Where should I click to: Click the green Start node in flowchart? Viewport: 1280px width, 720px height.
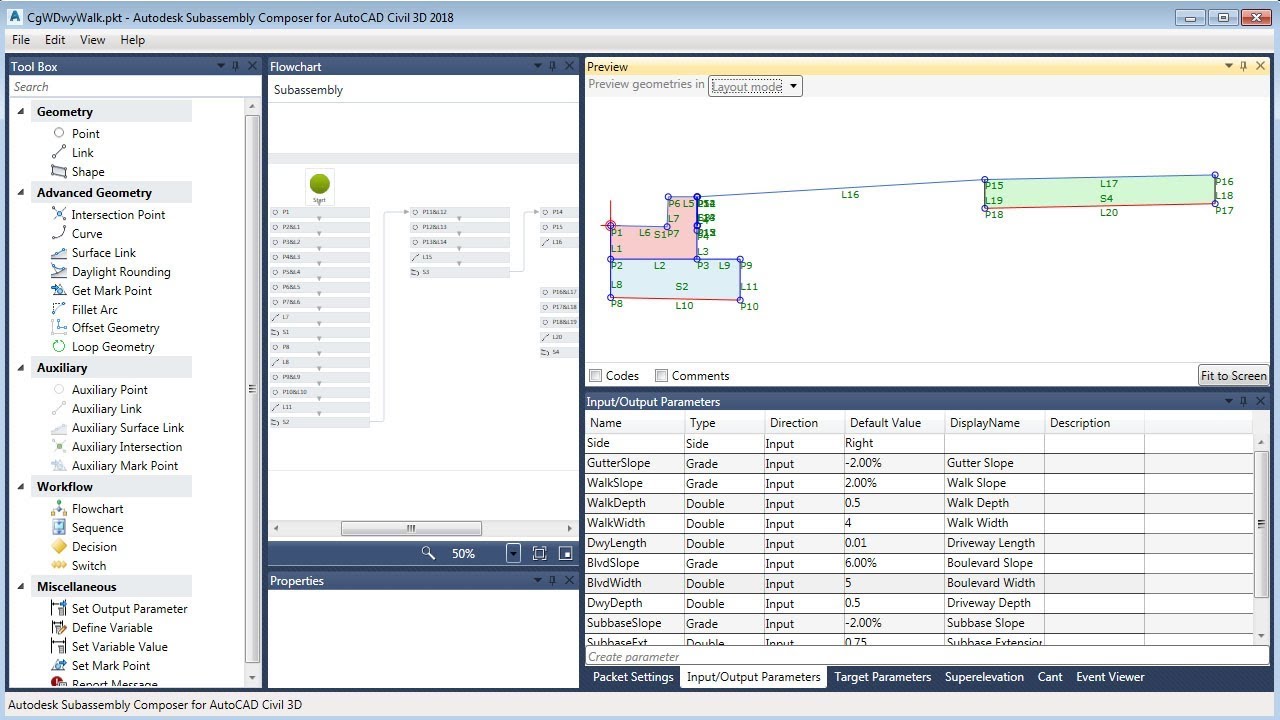pyautogui.click(x=319, y=184)
